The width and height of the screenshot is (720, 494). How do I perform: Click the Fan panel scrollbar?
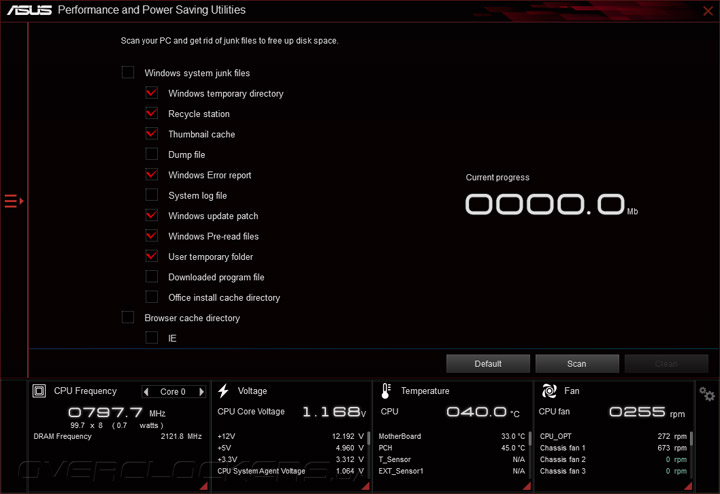pyautogui.click(x=691, y=438)
